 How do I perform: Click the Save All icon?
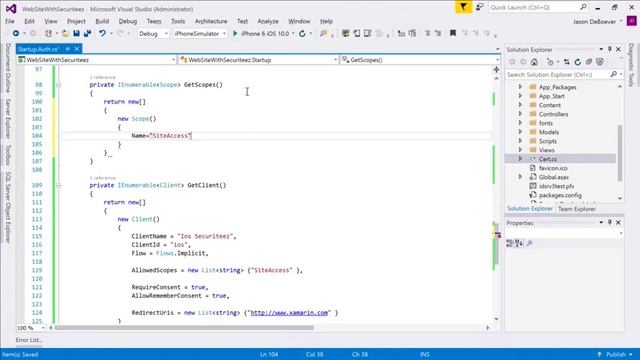click(x=87, y=33)
